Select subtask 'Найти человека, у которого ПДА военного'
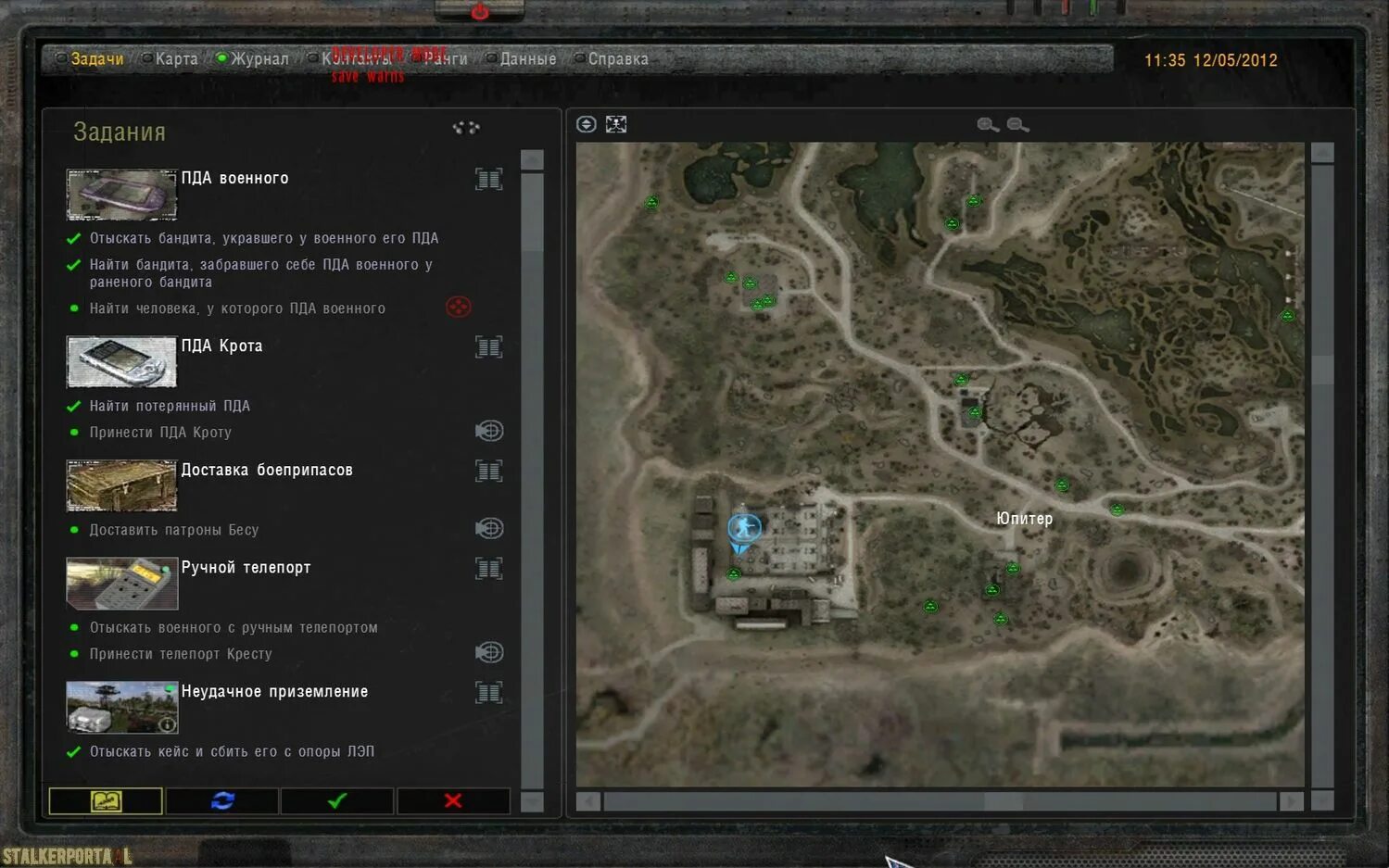Screen dimensions: 1389x868 tap(237, 308)
